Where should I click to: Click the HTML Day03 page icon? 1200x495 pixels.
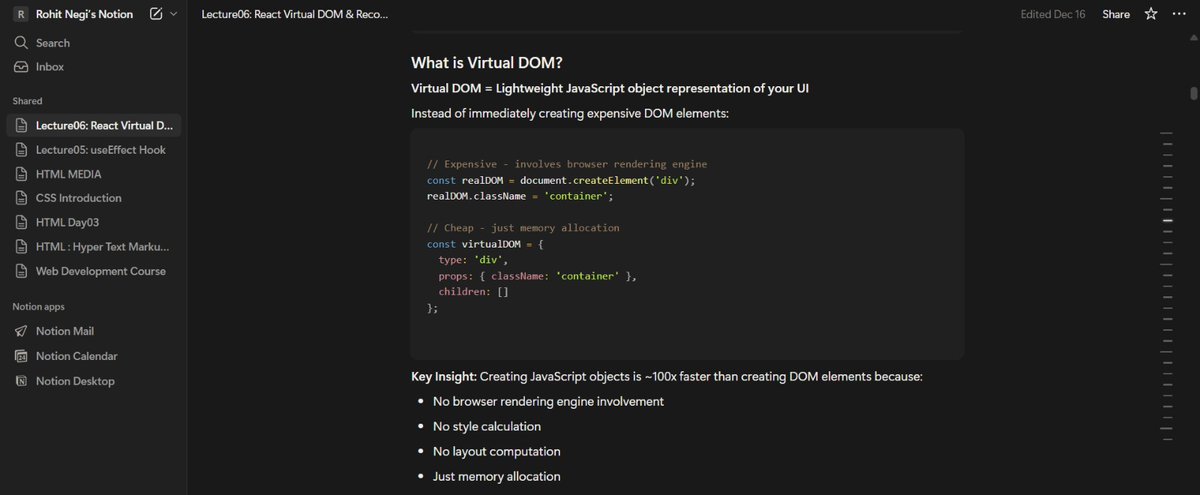[22, 222]
